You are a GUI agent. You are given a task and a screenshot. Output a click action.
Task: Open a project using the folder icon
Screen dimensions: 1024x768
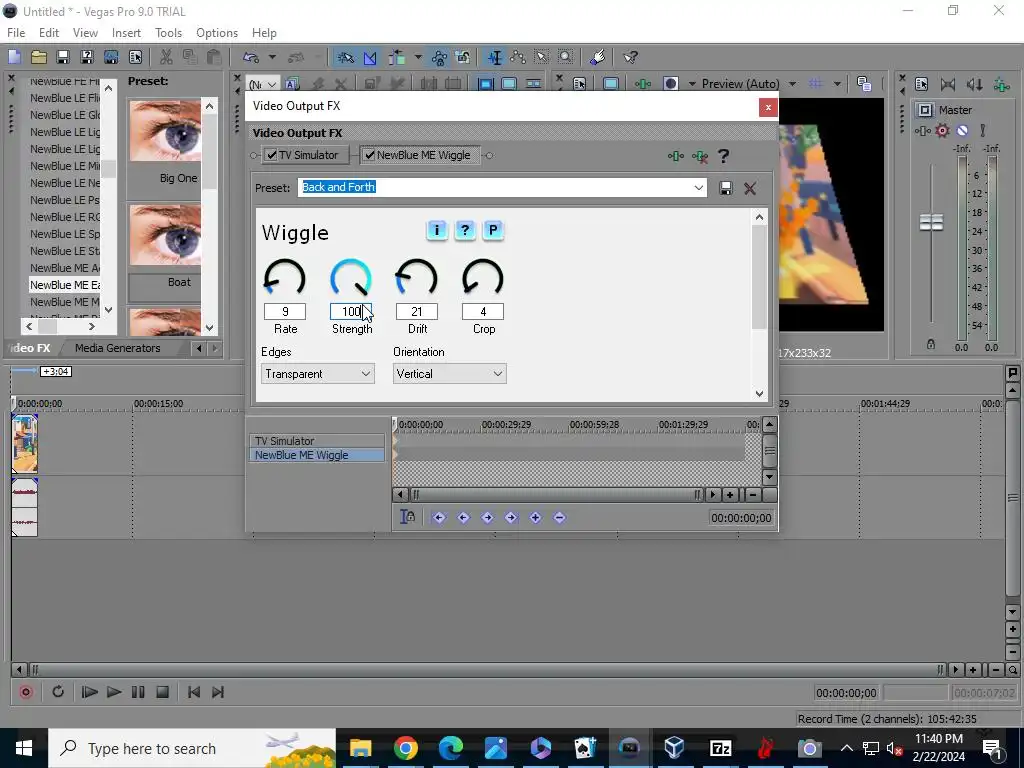pos(39,57)
